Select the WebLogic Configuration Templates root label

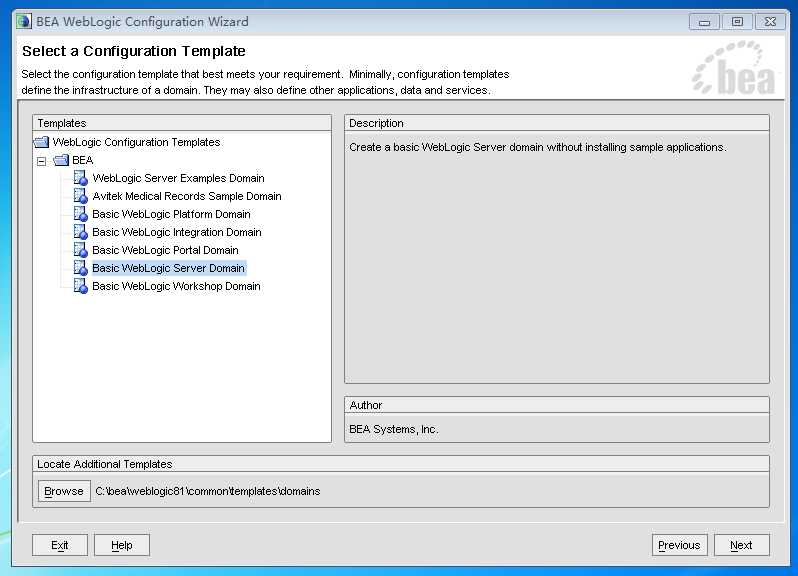136,142
